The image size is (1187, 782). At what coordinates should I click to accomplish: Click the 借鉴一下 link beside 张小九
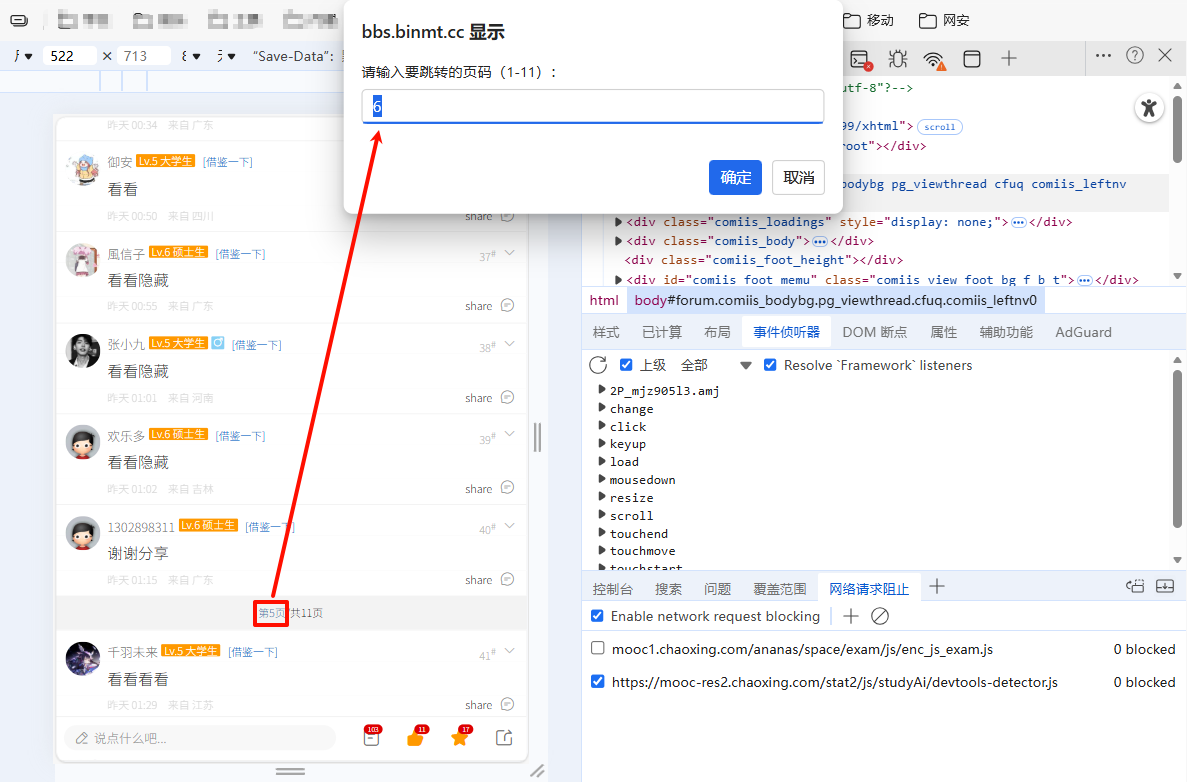(257, 344)
